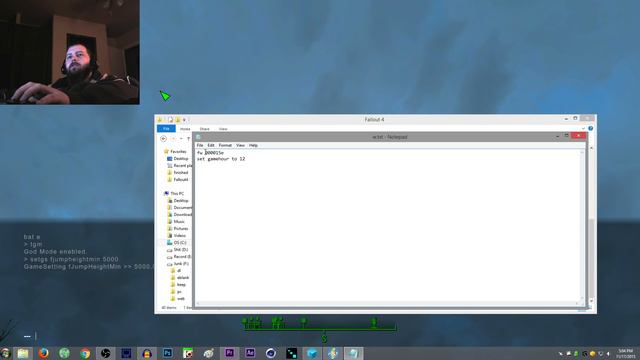
Task: Open the keep folder in sidebar
Action: tap(178, 284)
